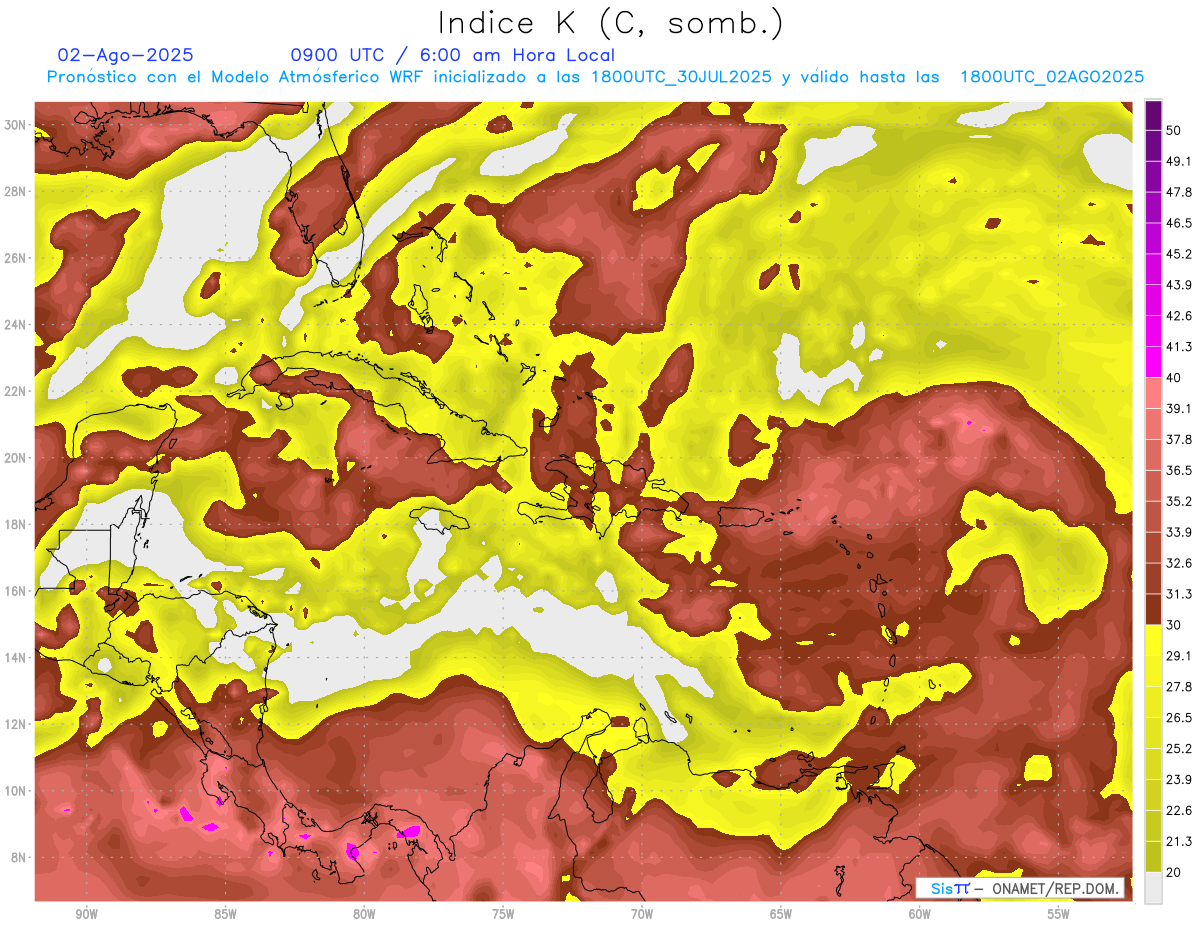Click the latitude label "18N"
The height and width of the screenshot is (927, 1200).
click(x=15, y=525)
